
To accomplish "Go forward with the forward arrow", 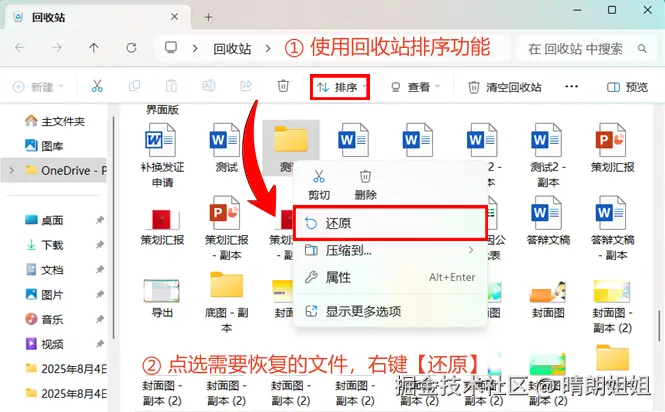I will (56, 48).
